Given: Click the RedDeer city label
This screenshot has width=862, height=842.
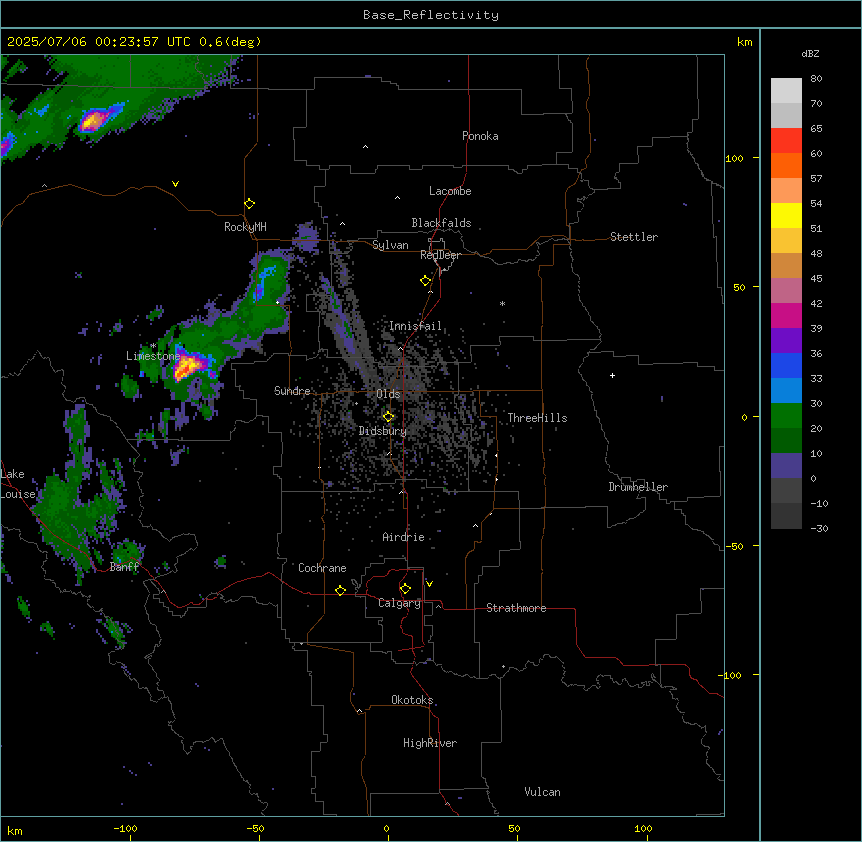Looking at the screenshot, I should [x=440, y=255].
